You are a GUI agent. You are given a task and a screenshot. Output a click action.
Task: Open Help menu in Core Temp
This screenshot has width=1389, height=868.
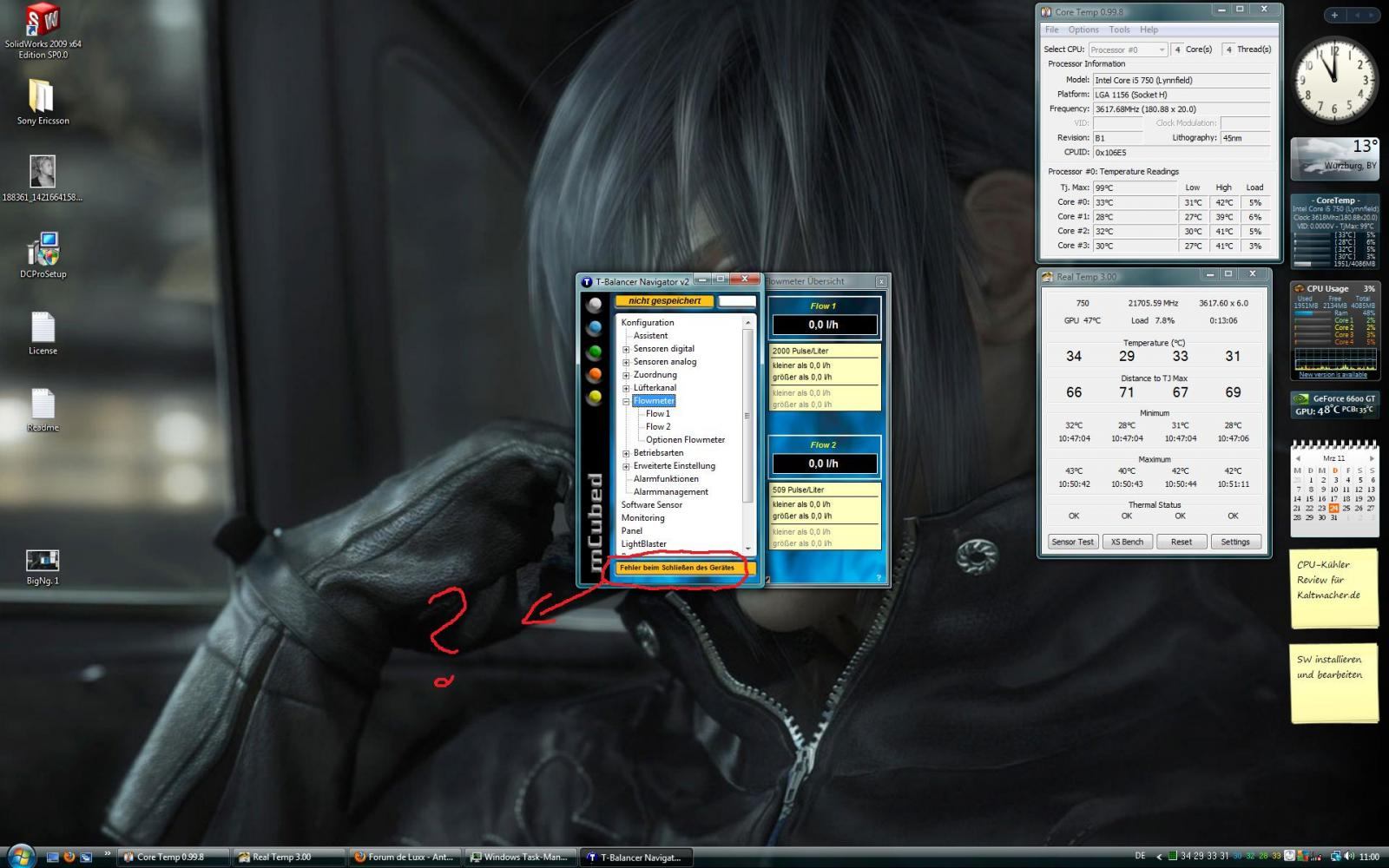point(1149,30)
